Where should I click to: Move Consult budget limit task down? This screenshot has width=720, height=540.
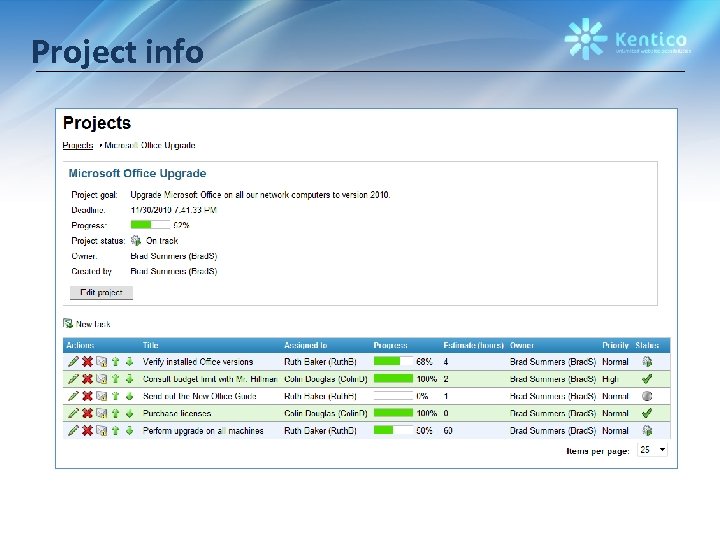(129, 379)
